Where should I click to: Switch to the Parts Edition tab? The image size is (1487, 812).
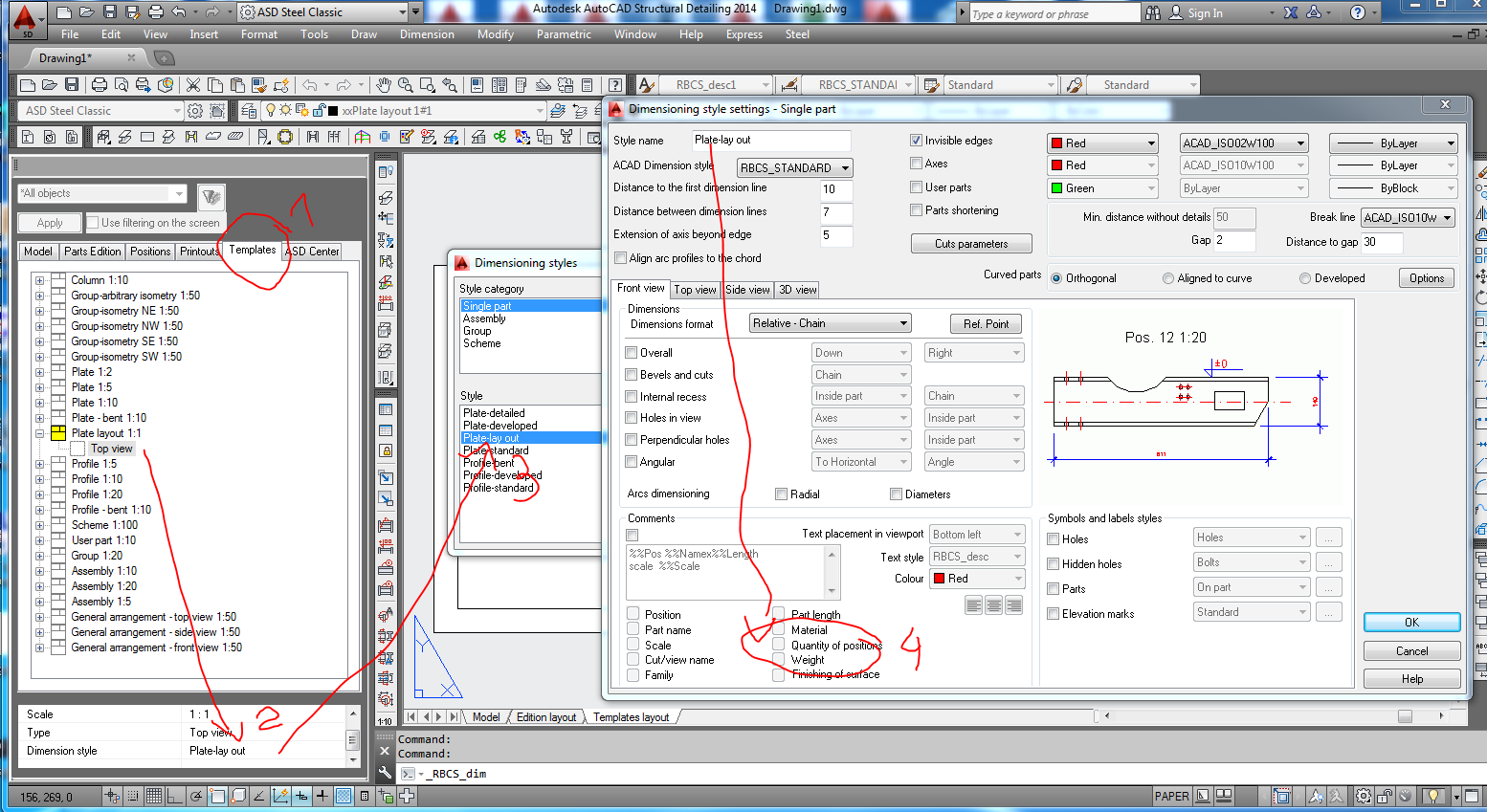(93, 252)
